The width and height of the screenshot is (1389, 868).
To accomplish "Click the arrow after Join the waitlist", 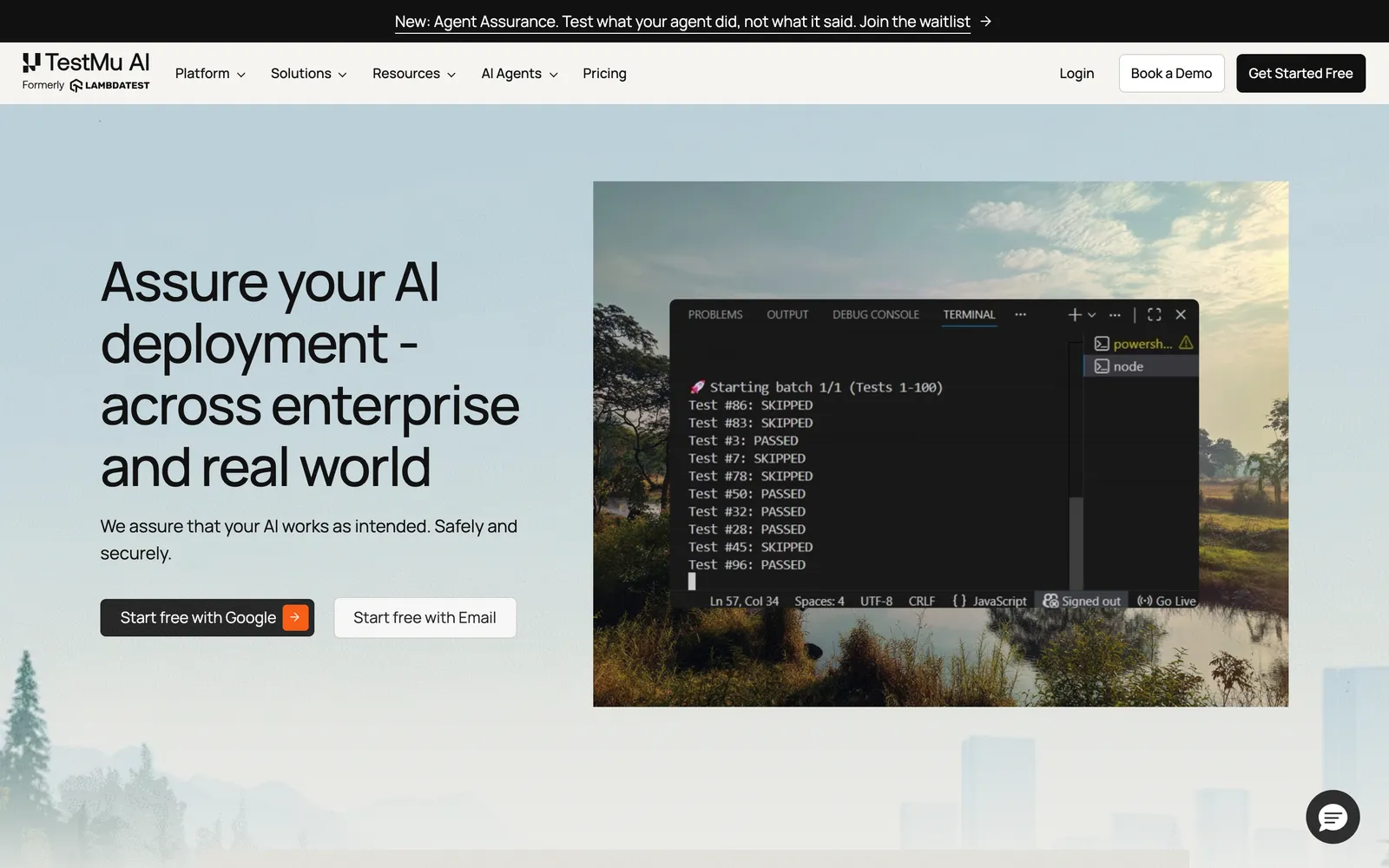I will click(985, 22).
